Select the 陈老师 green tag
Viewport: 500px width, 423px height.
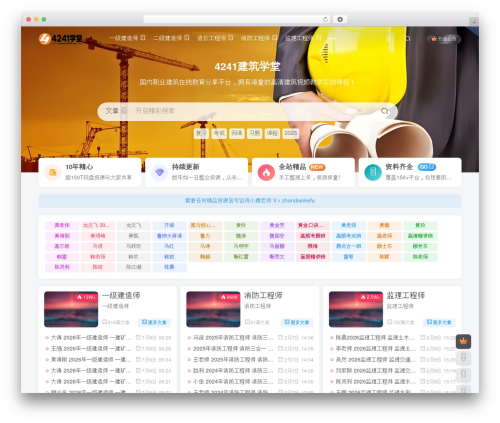[x=420, y=257]
